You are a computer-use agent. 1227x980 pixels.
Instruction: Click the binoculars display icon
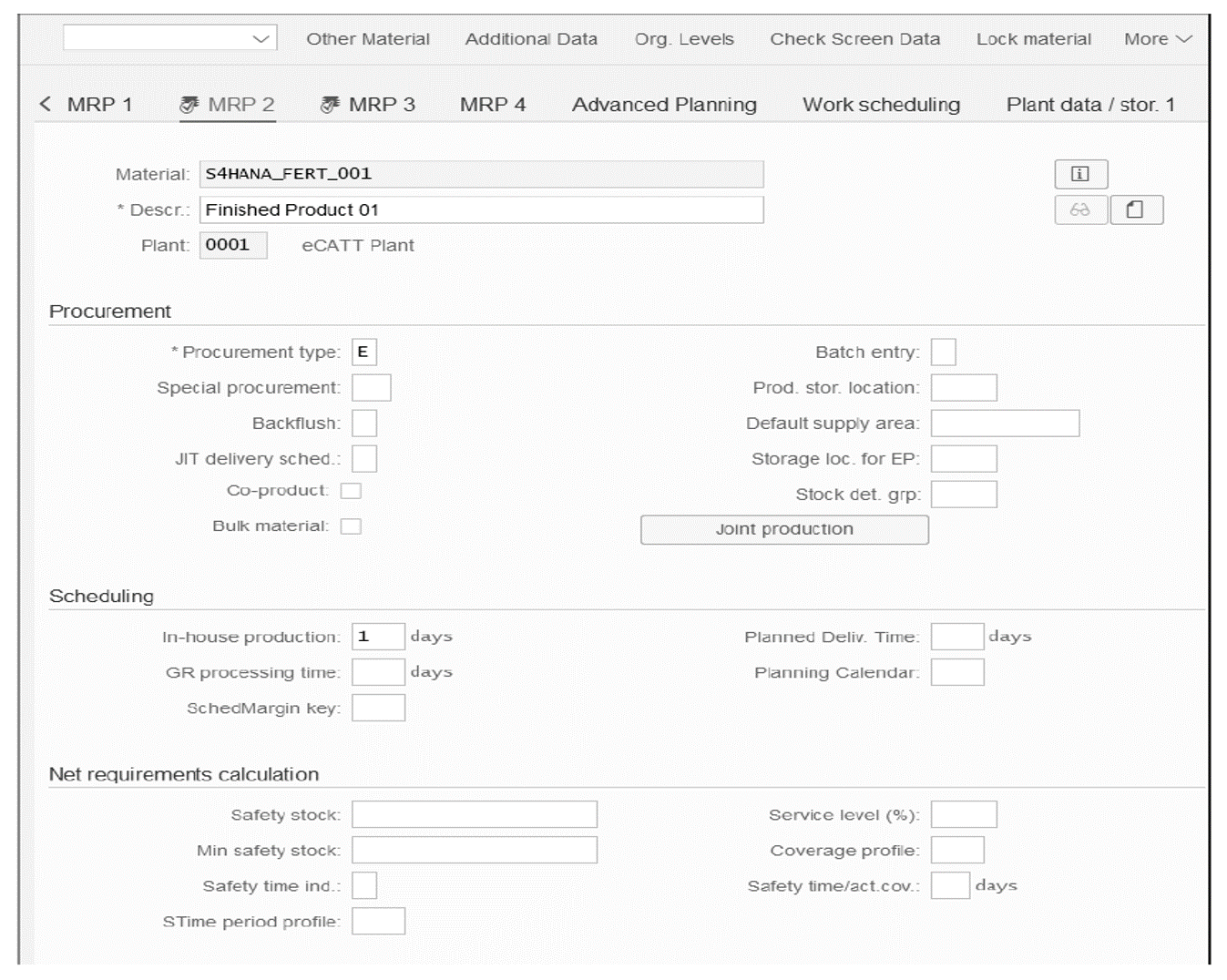coord(1079,209)
